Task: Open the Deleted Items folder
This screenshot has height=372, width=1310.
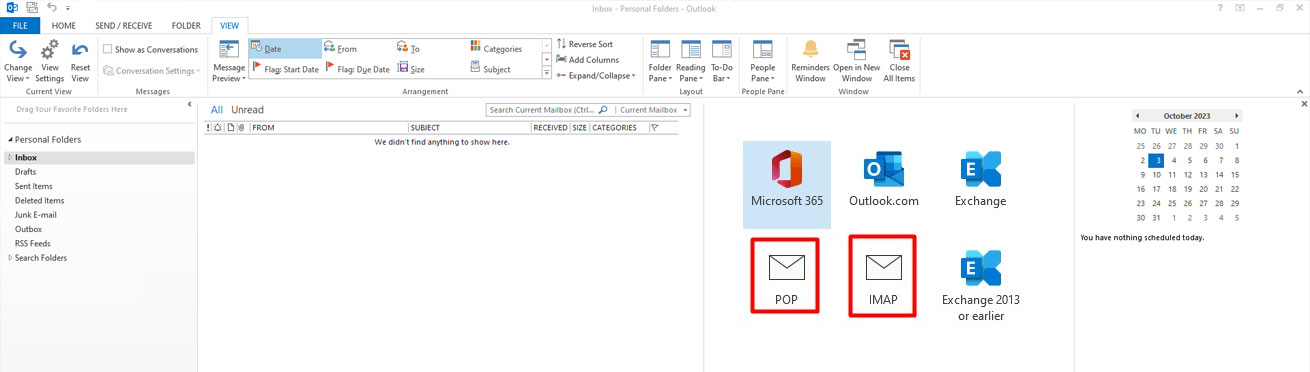Action: [40, 200]
